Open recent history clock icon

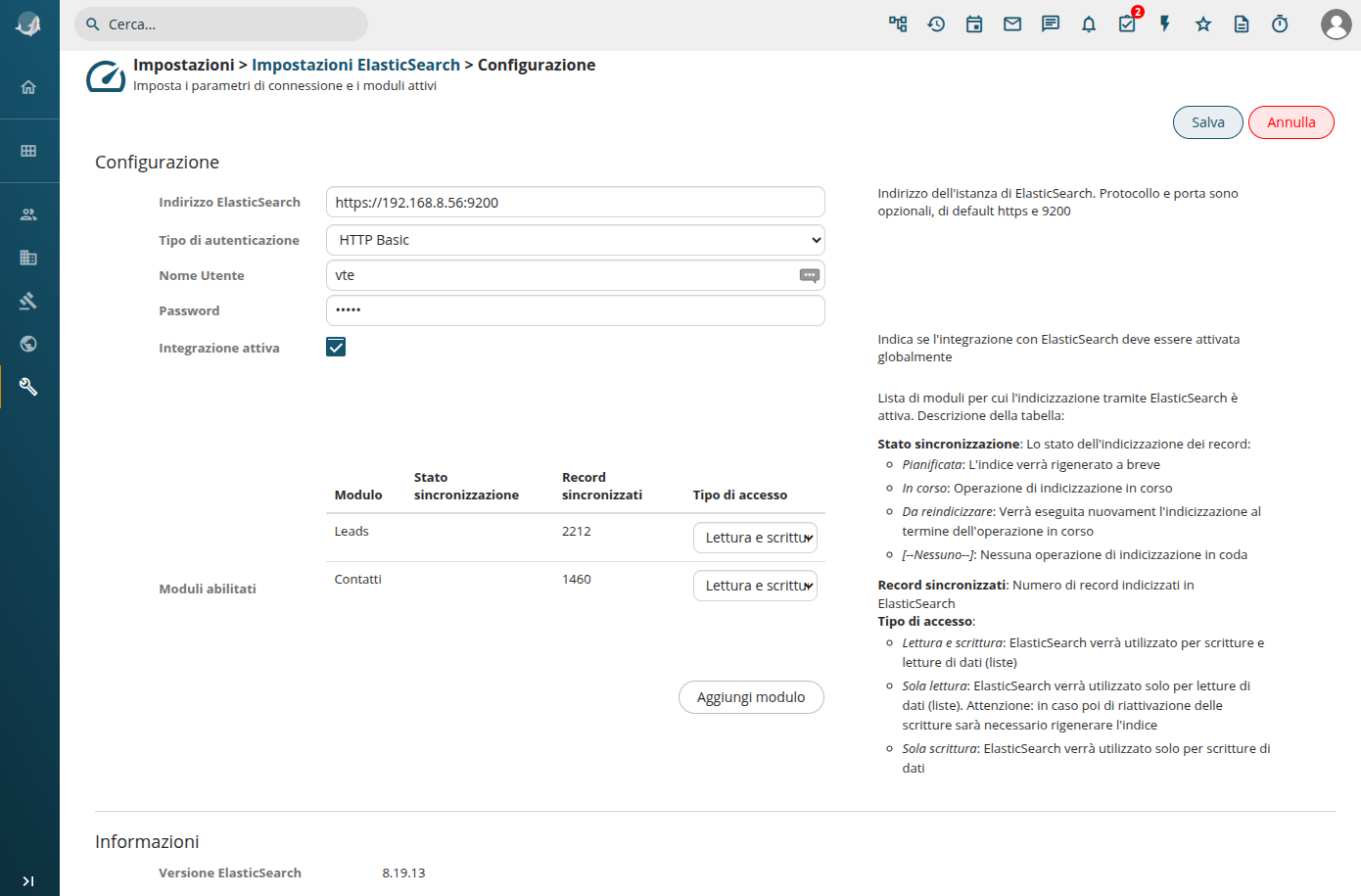pos(936,24)
